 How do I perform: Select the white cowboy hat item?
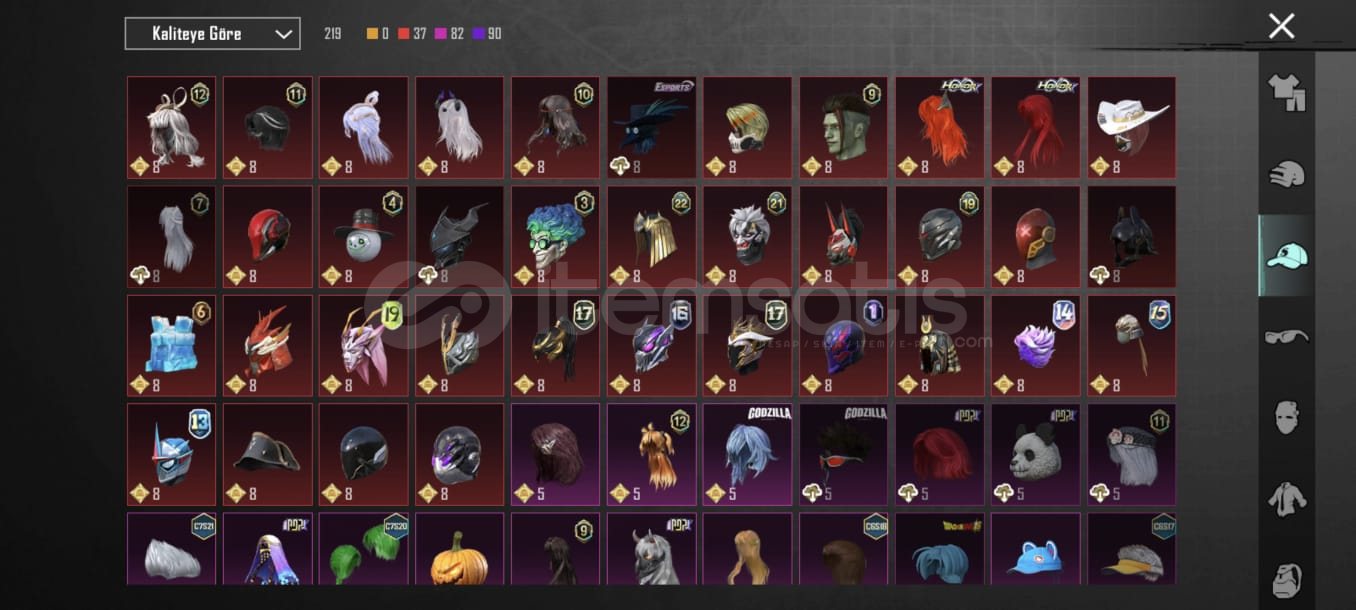1132,127
